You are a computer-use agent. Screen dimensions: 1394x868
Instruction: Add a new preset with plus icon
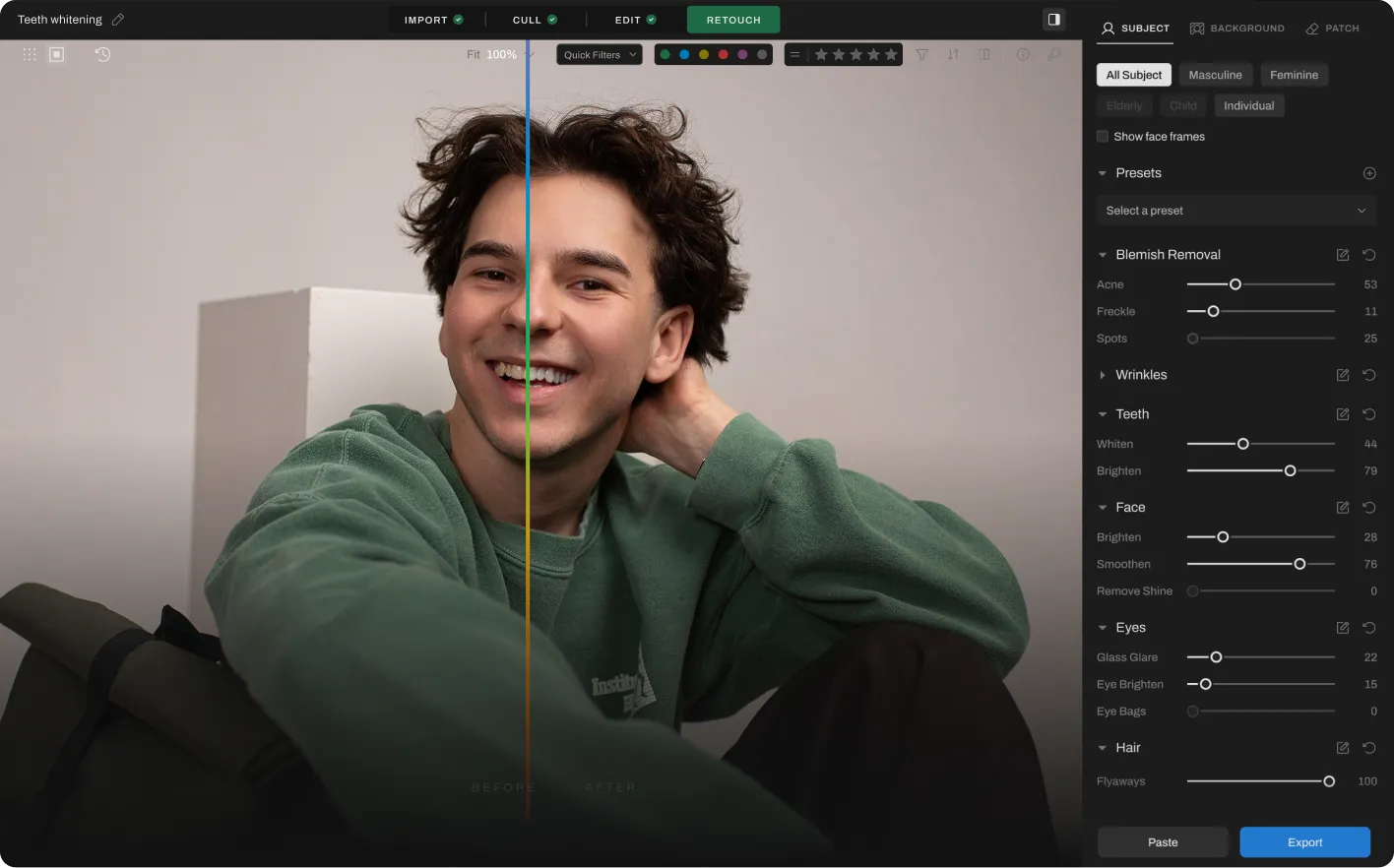coord(1368,173)
